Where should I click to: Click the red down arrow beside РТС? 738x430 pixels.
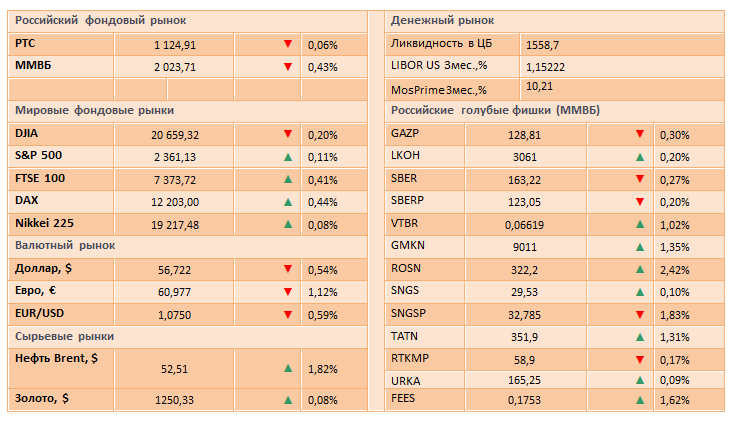(x=287, y=45)
